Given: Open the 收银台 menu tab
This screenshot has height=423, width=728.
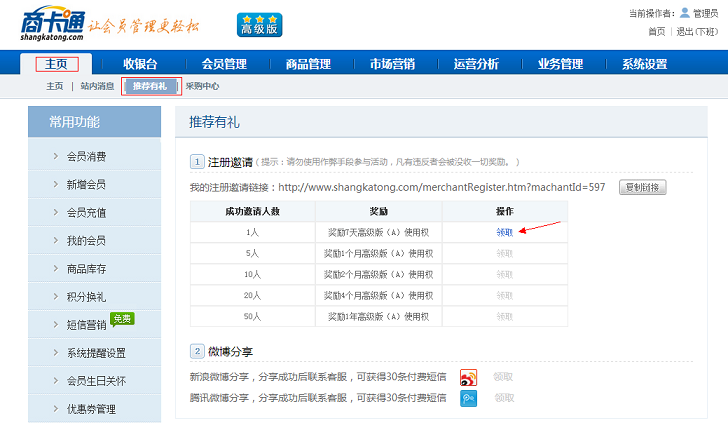Looking at the screenshot, I should [140, 64].
